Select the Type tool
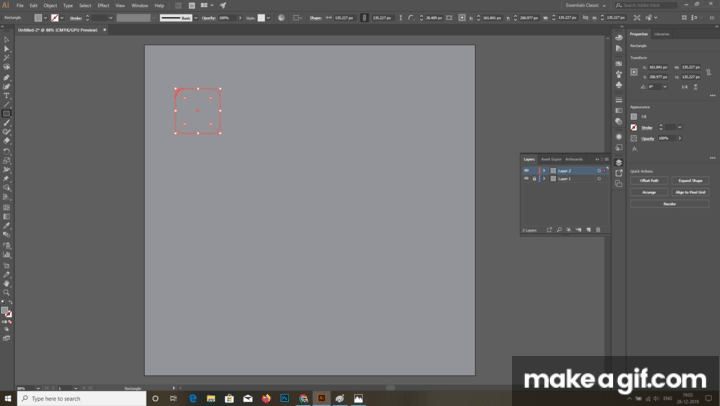 6,96
